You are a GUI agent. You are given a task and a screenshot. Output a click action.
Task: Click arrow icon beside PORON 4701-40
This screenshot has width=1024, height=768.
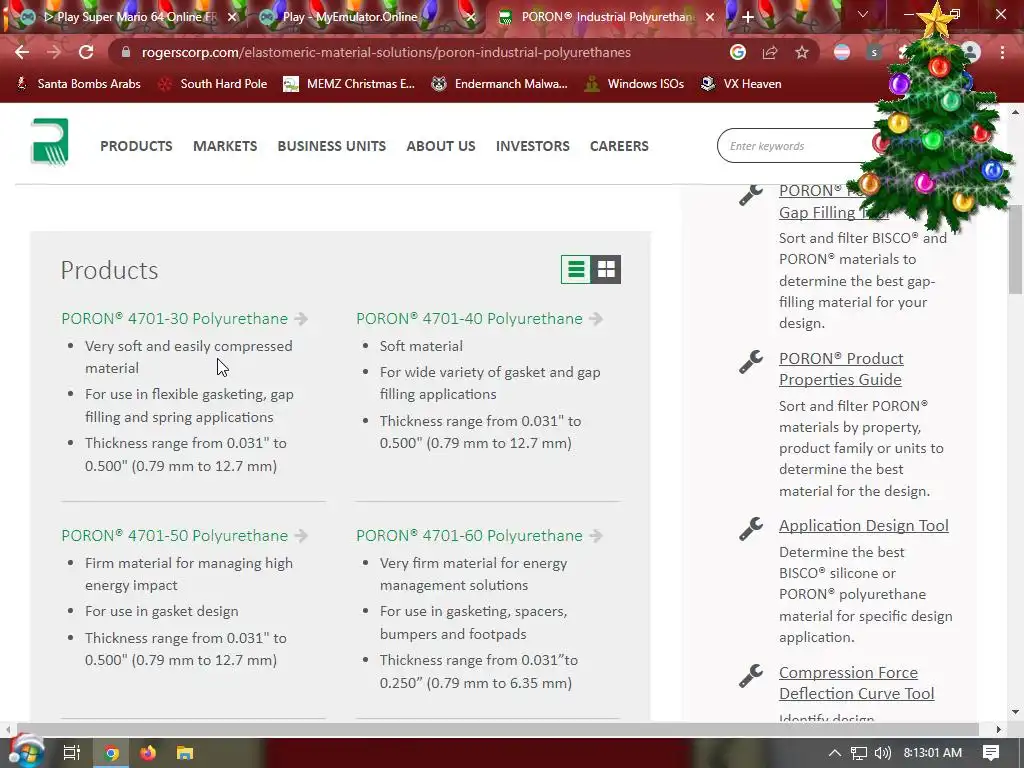[596, 319]
